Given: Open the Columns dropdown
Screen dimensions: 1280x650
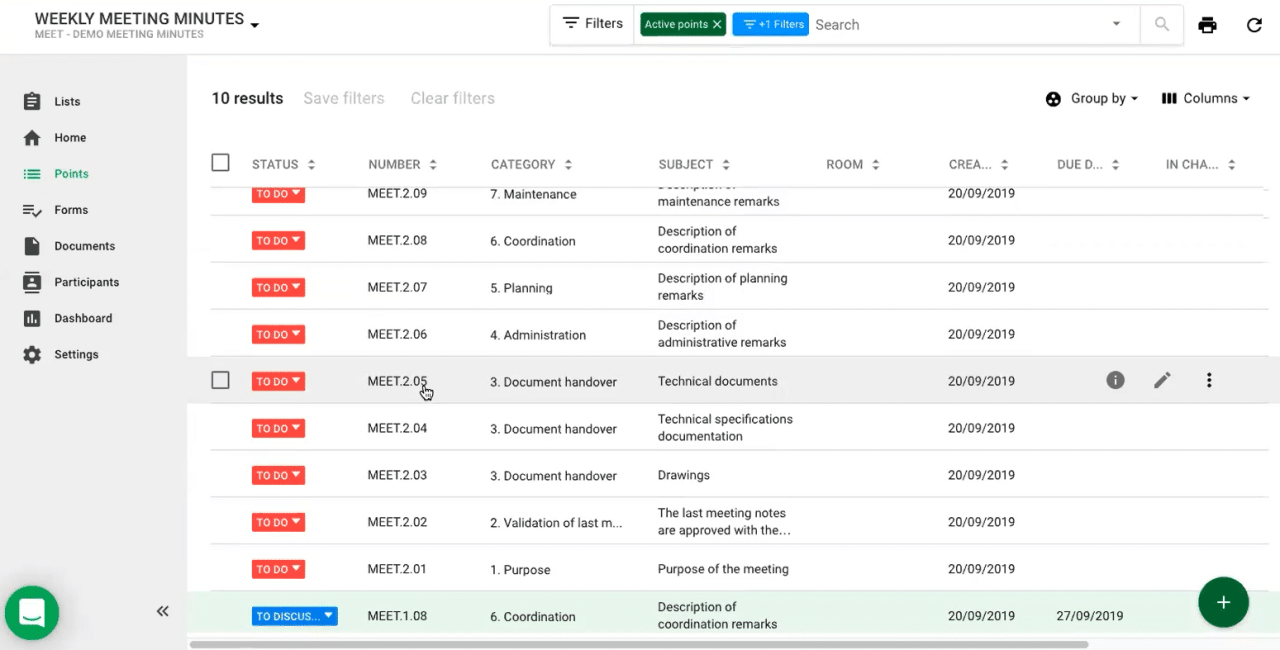Looking at the screenshot, I should tap(1205, 98).
